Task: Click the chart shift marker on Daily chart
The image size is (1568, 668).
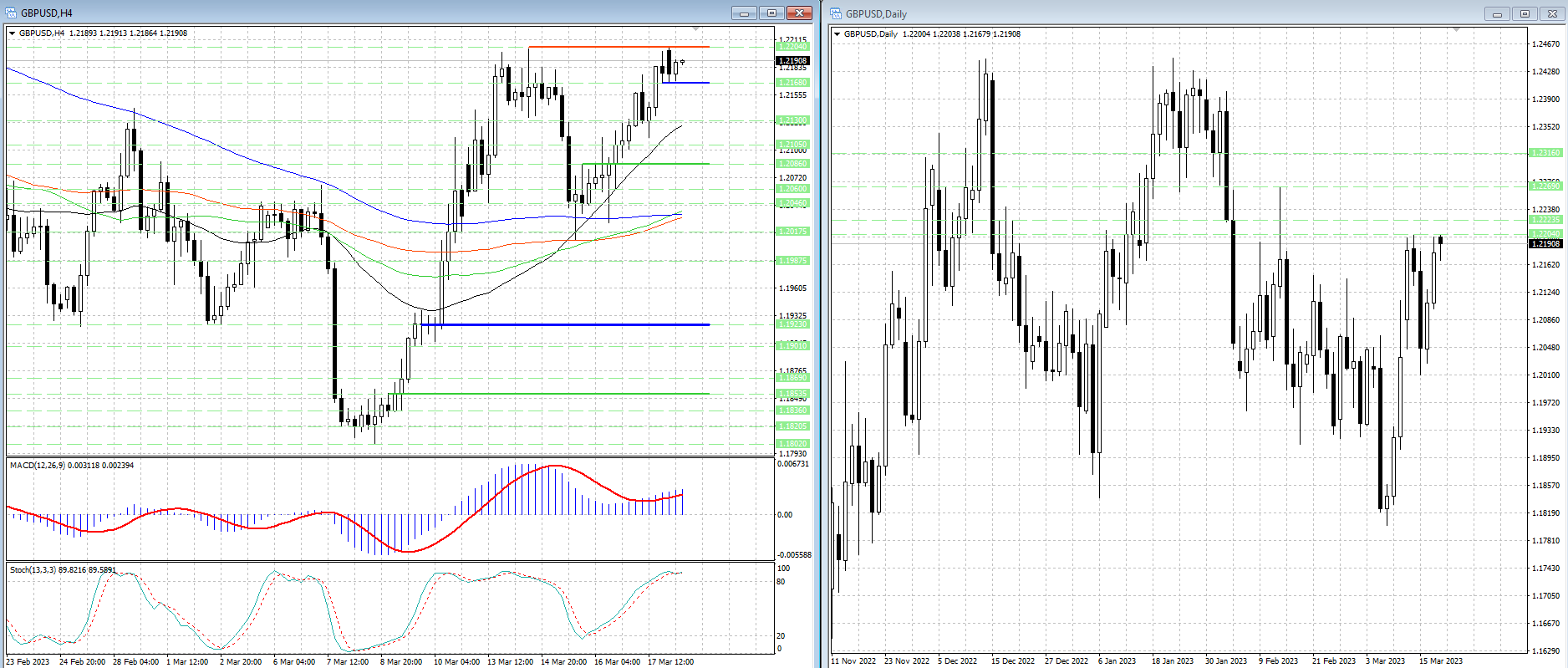Action: click(1456, 30)
